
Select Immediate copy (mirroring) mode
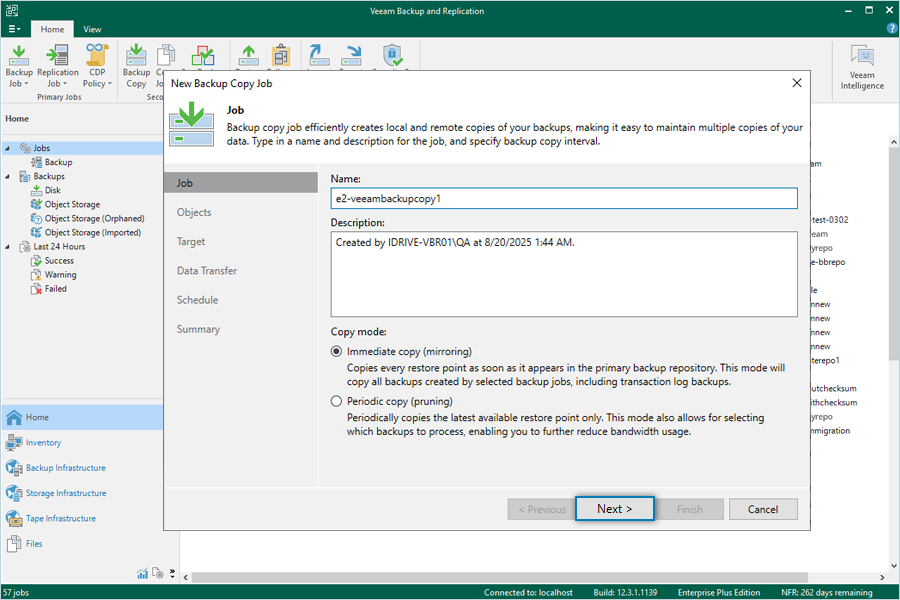click(336, 351)
